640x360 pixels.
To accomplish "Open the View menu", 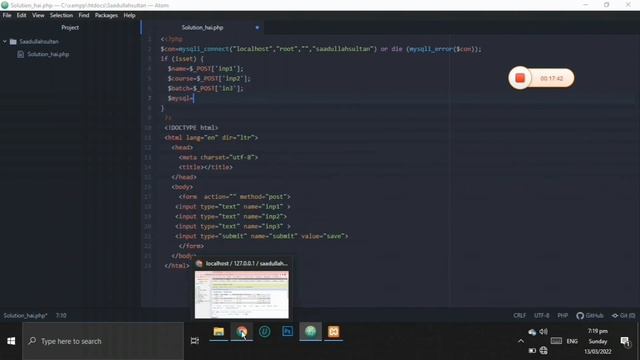I will coord(38,15).
